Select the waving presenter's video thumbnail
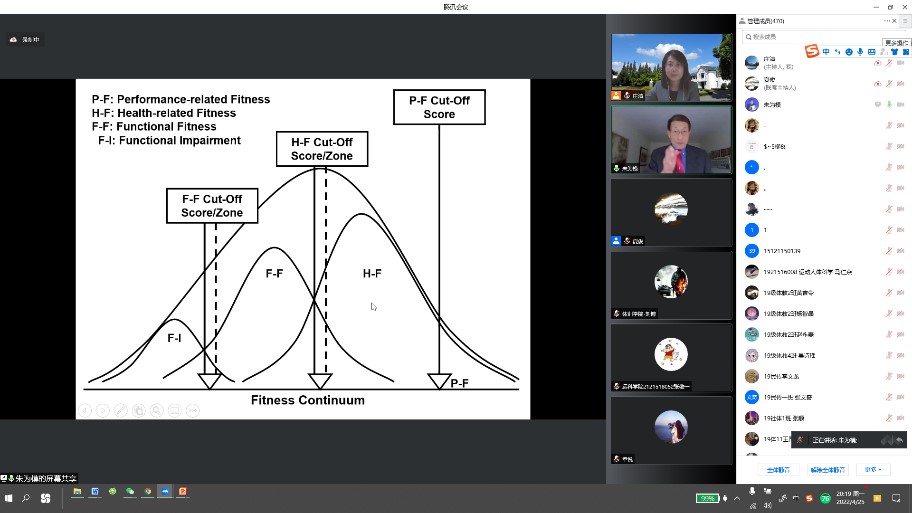Viewport: 912px width, 513px height. [671, 140]
